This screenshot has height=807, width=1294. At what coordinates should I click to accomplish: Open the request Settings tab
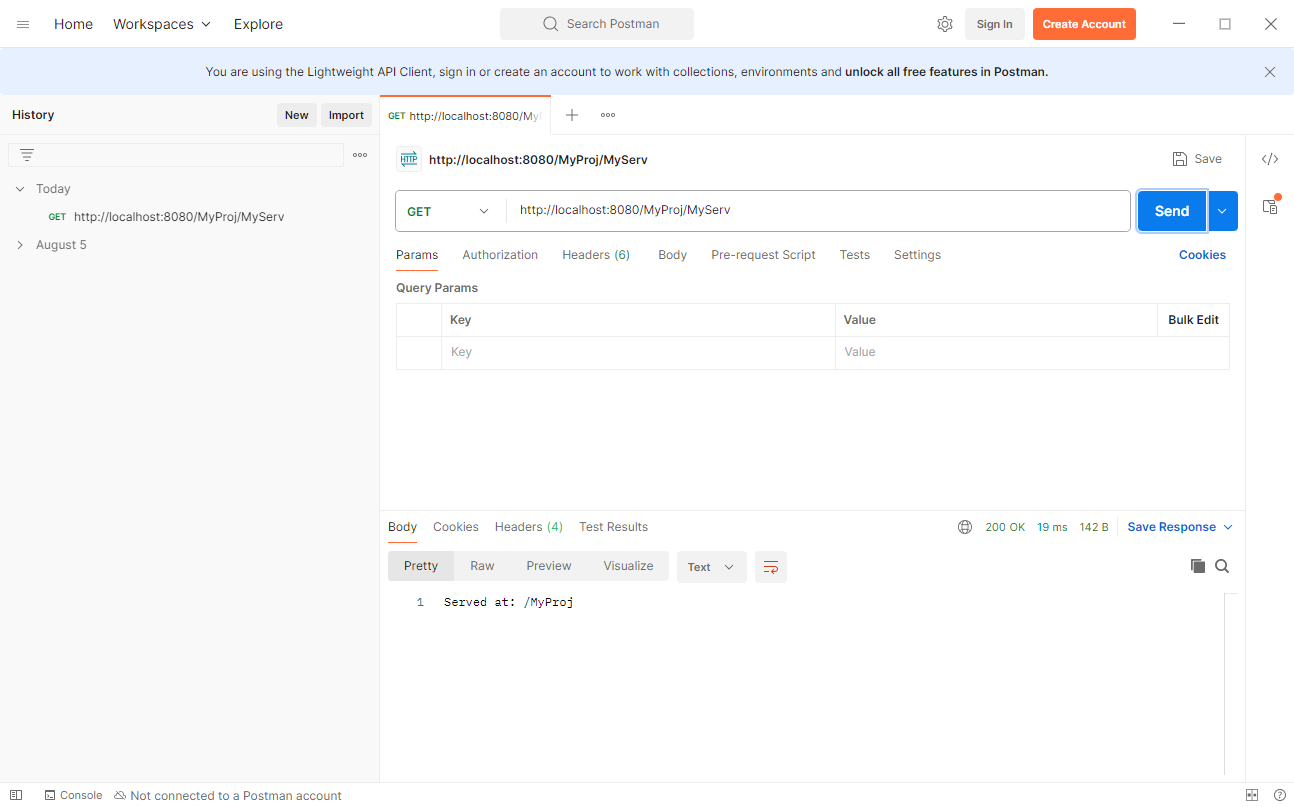tap(917, 255)
